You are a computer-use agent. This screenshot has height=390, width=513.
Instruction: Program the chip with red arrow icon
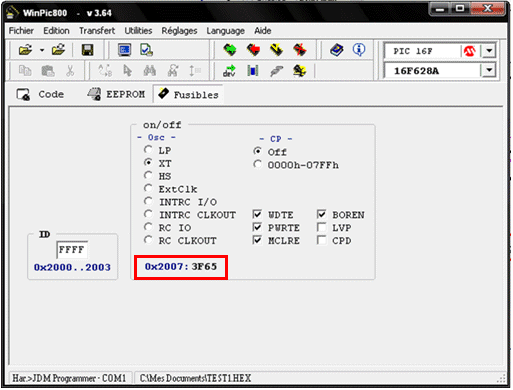pos(253,50)
